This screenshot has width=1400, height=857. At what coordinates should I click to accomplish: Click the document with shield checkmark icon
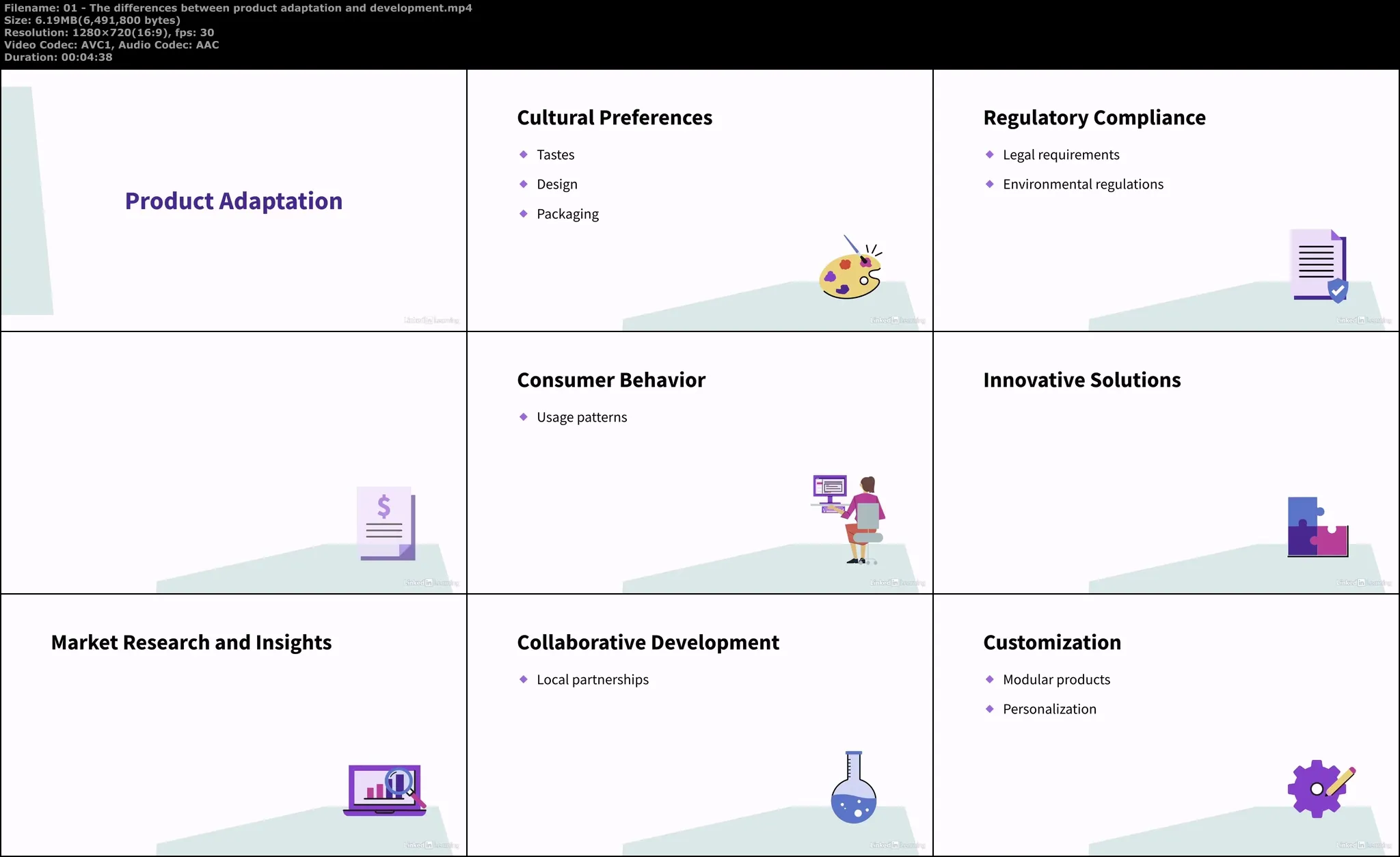[1319, 265]
